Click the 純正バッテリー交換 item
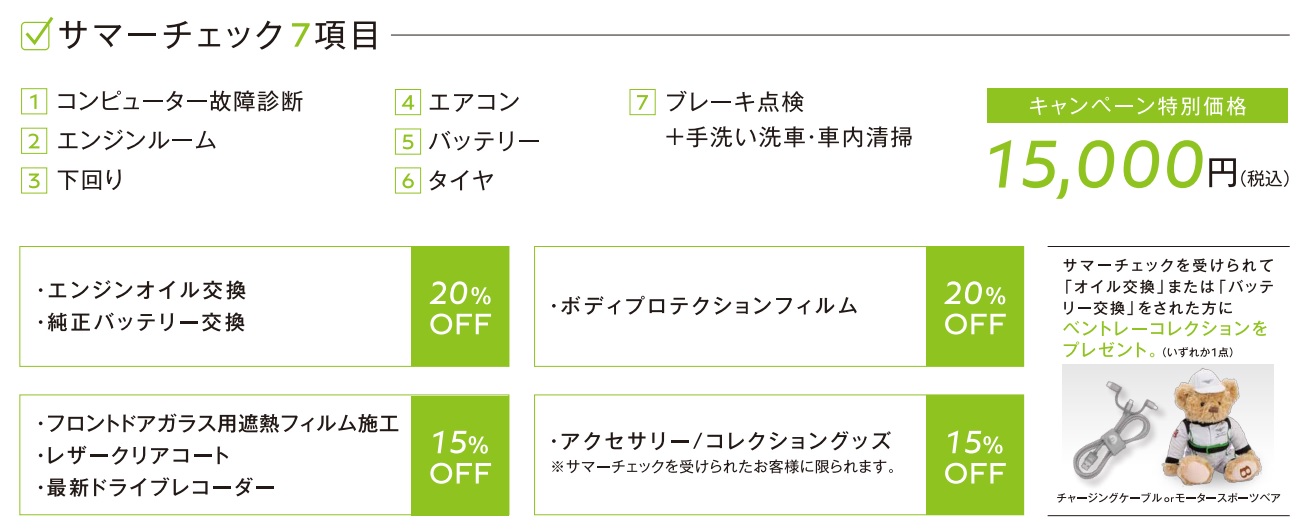The image size is (1311, 531). tap(141, 322)
